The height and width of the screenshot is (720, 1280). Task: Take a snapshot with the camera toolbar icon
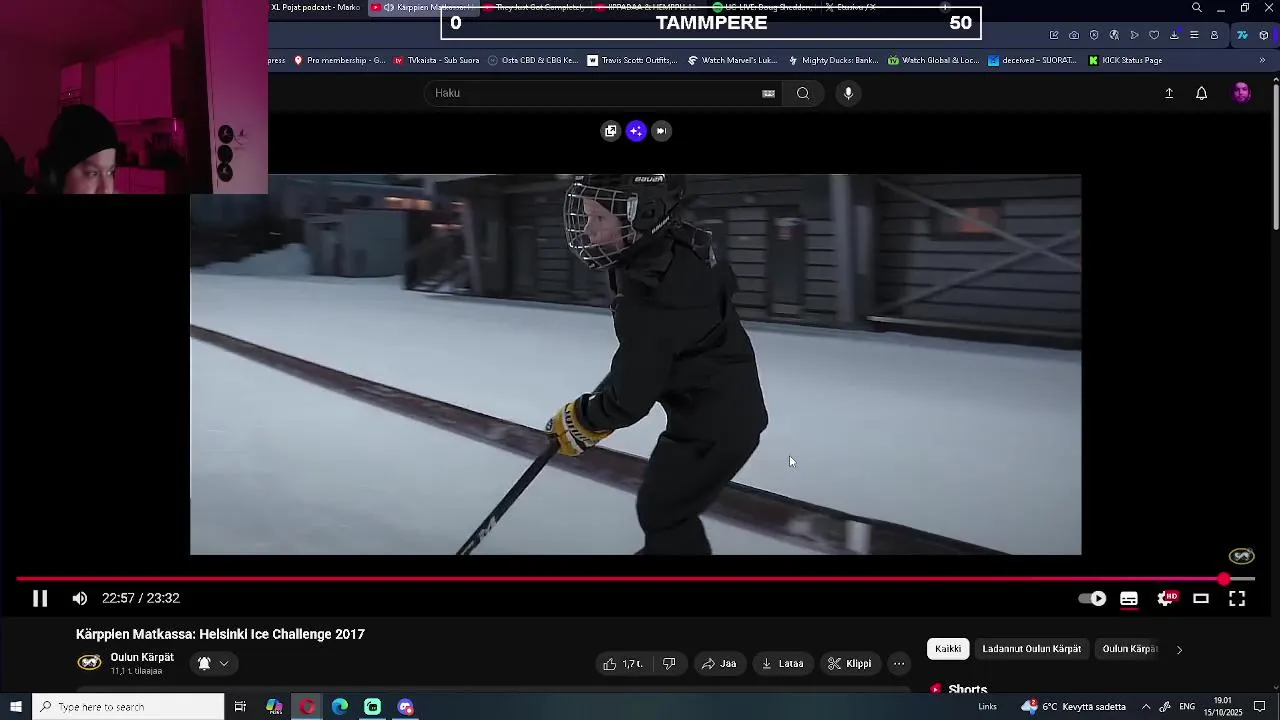(x=1074, y=35)
